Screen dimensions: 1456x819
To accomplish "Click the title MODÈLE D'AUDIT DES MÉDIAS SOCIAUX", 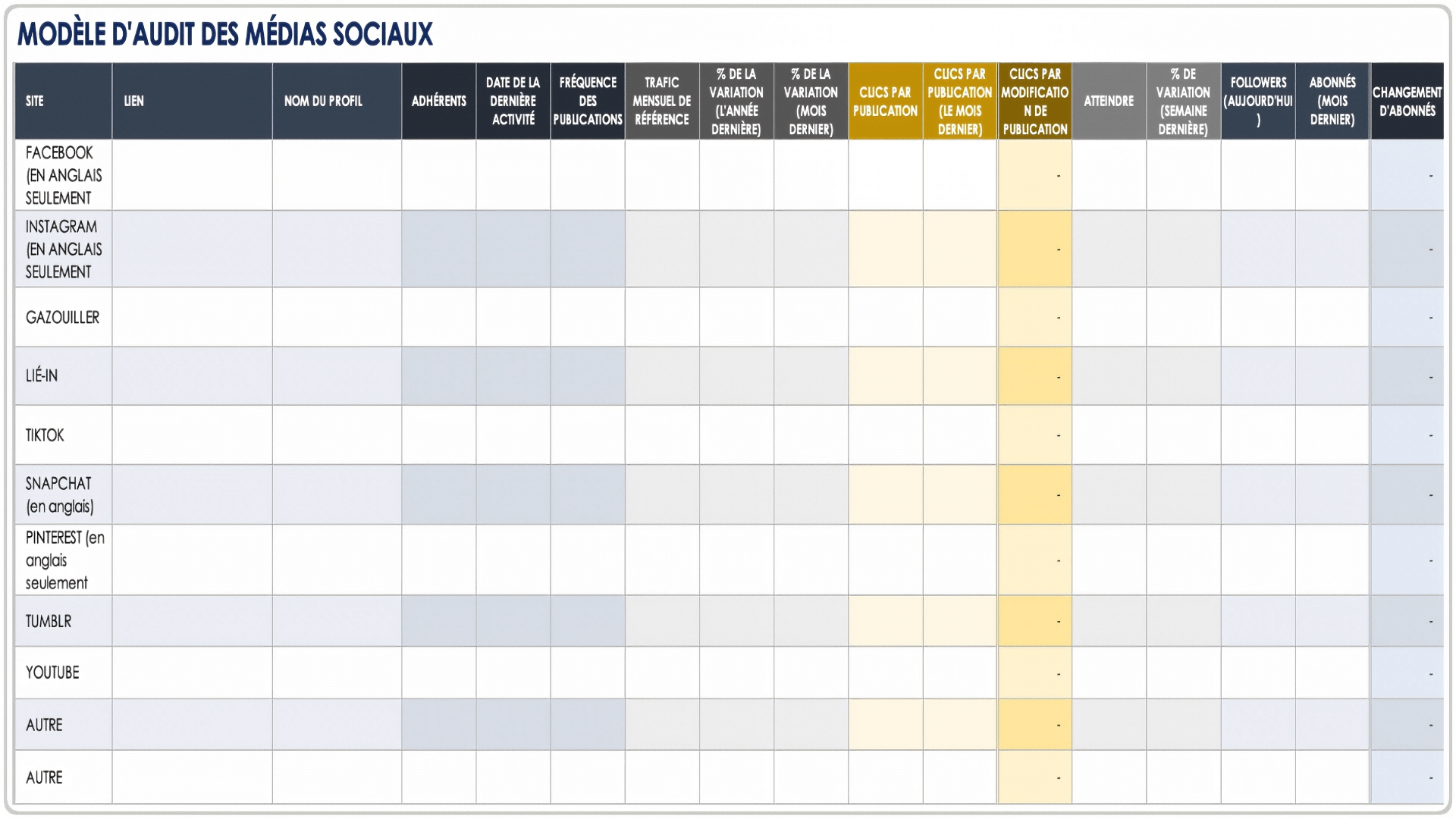I will (x=225, y=34).
